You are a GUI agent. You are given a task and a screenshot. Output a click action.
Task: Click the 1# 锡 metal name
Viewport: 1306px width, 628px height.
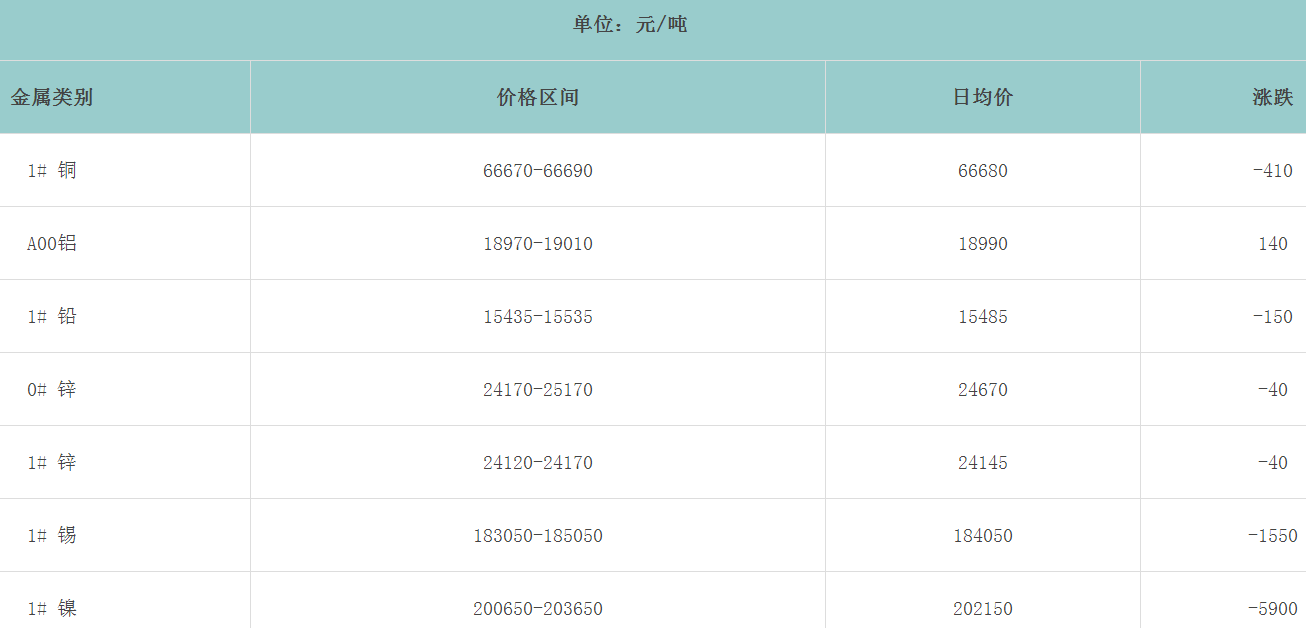point(52,536)
